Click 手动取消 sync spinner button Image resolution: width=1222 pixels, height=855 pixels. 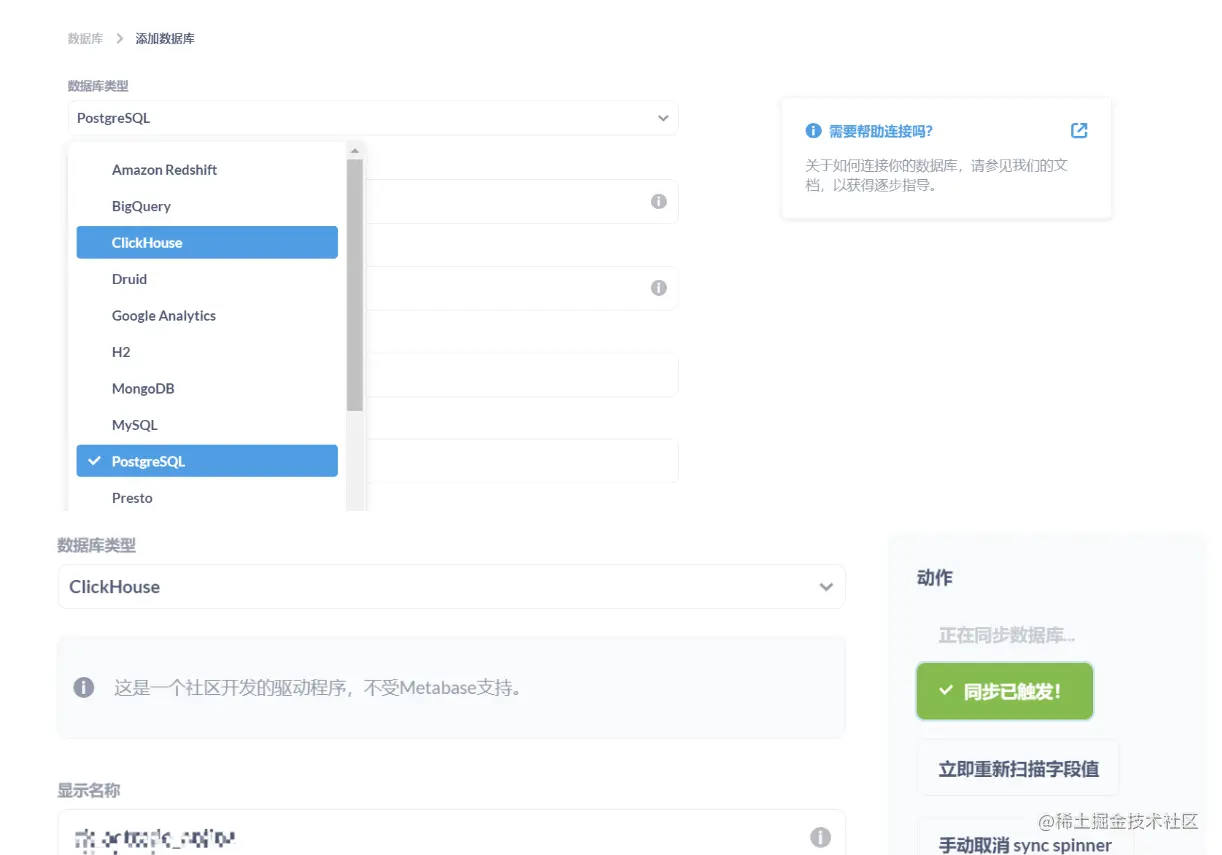(1025, 840)
